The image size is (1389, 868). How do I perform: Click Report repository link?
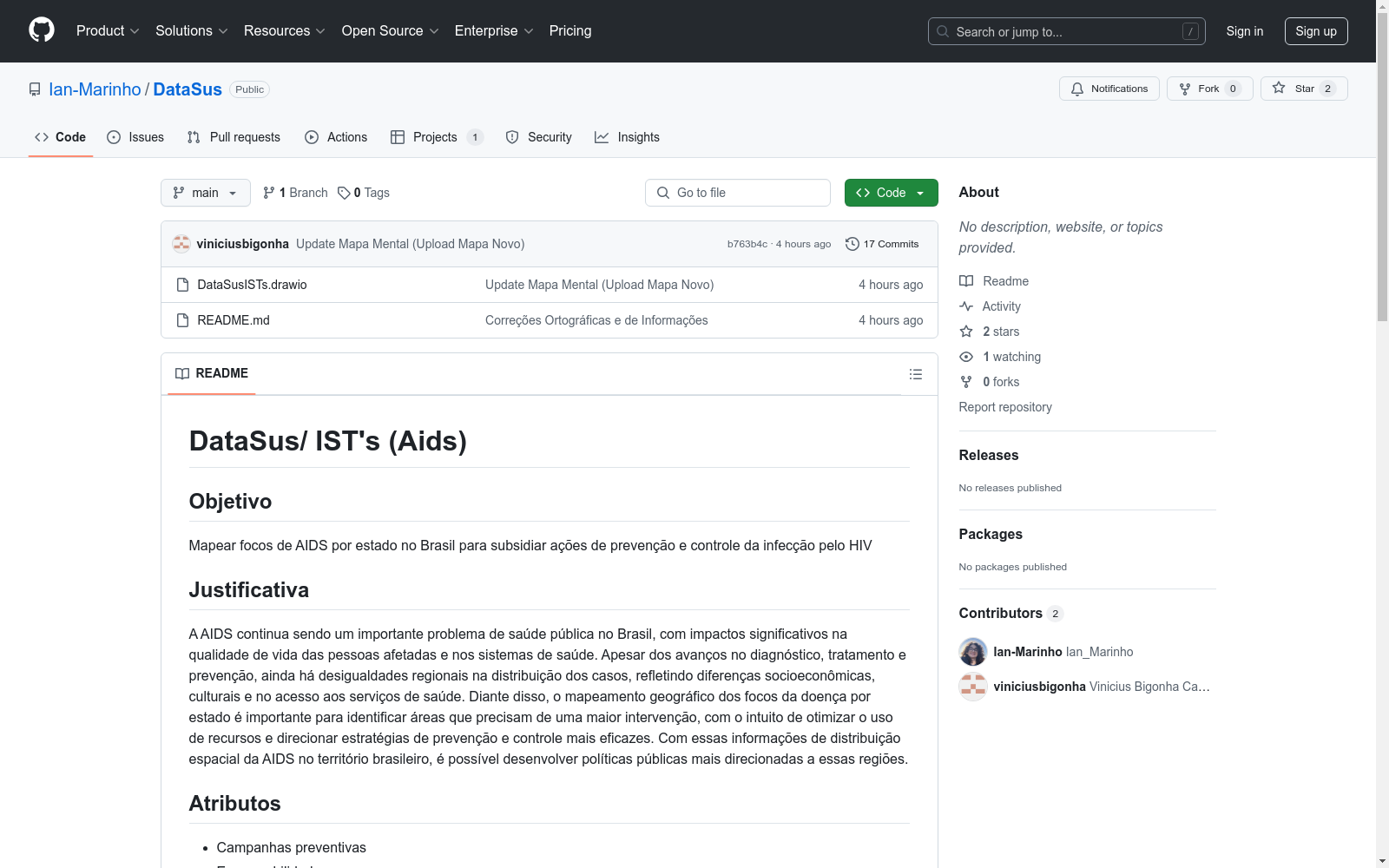[1005, 407]
